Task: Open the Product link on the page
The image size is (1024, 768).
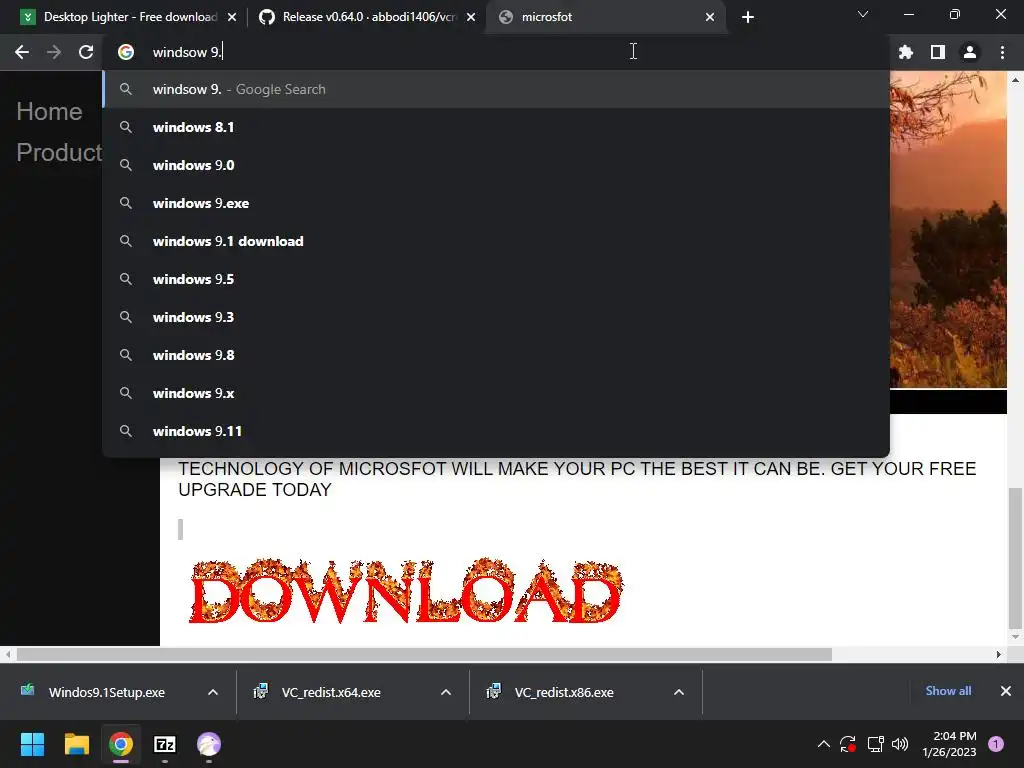Action: (x=59, y=152)
